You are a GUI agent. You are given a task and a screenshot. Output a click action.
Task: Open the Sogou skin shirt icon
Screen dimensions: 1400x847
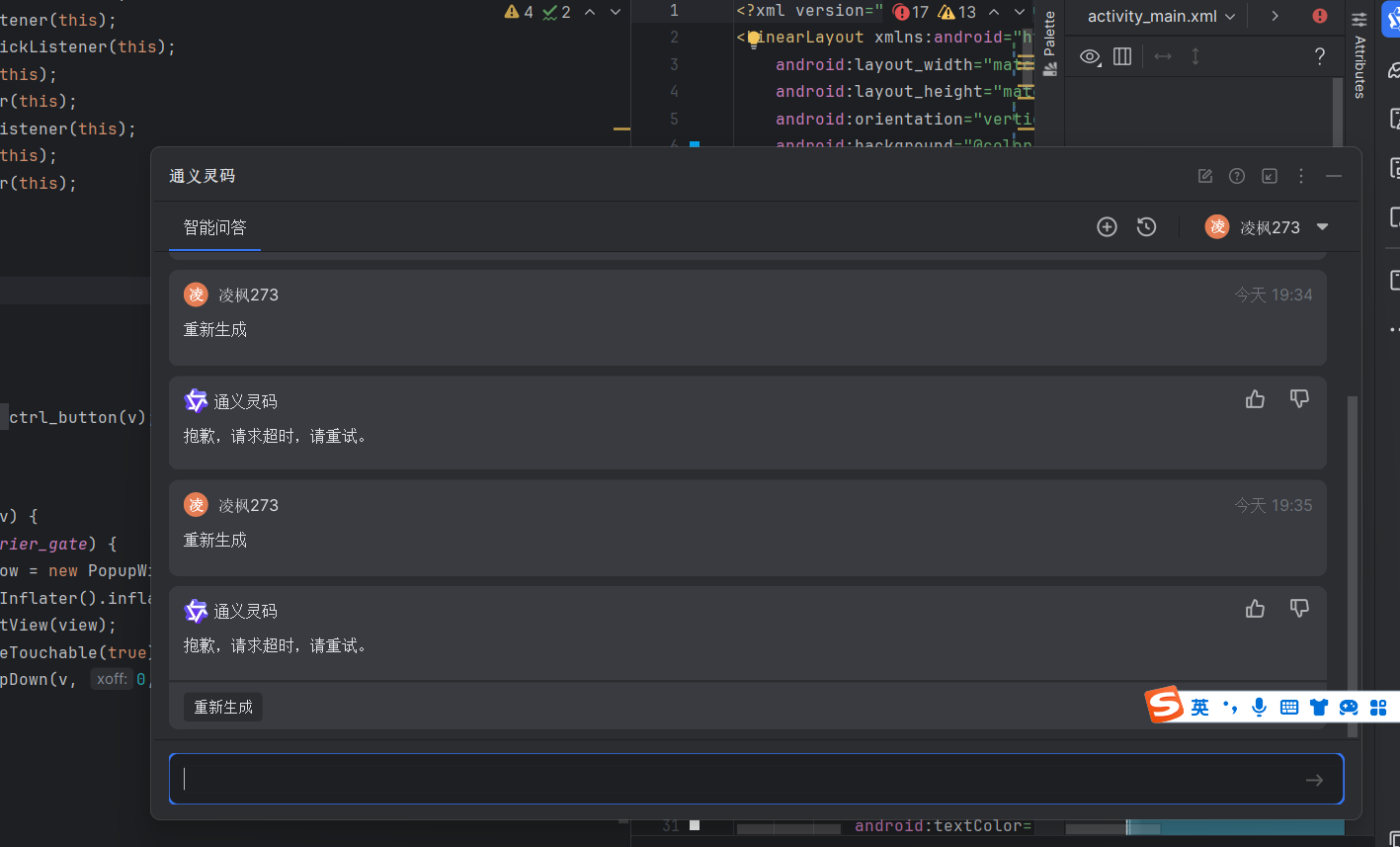click(x=1319, y=707)
